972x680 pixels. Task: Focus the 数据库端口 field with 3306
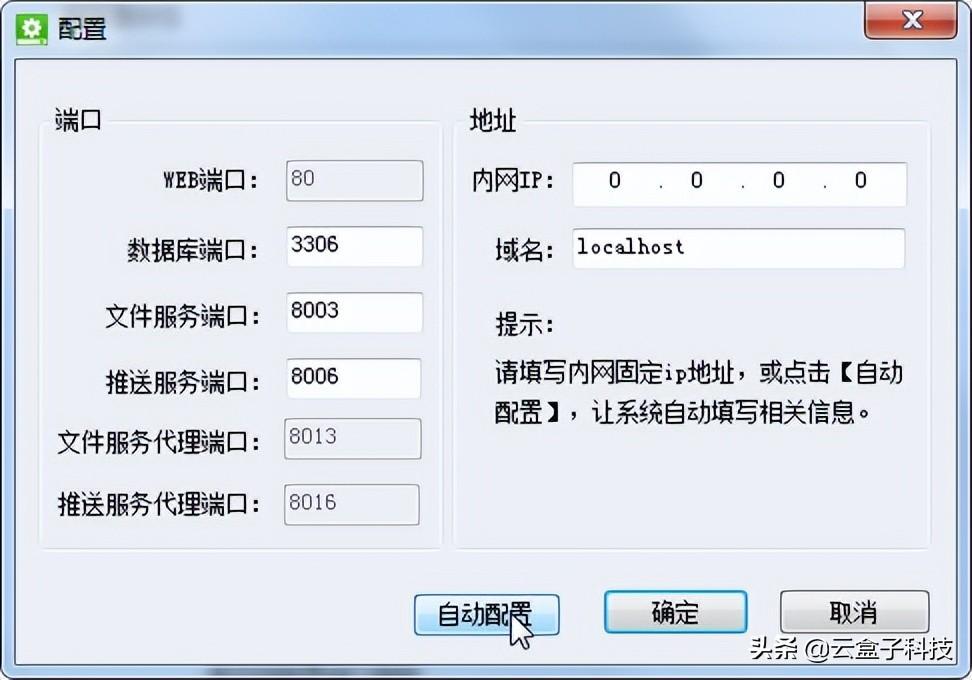[355, 246]
